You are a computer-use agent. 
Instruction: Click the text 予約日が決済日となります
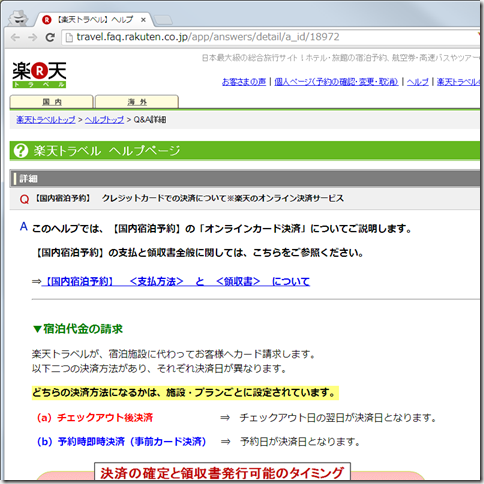(x=301, y=442)
